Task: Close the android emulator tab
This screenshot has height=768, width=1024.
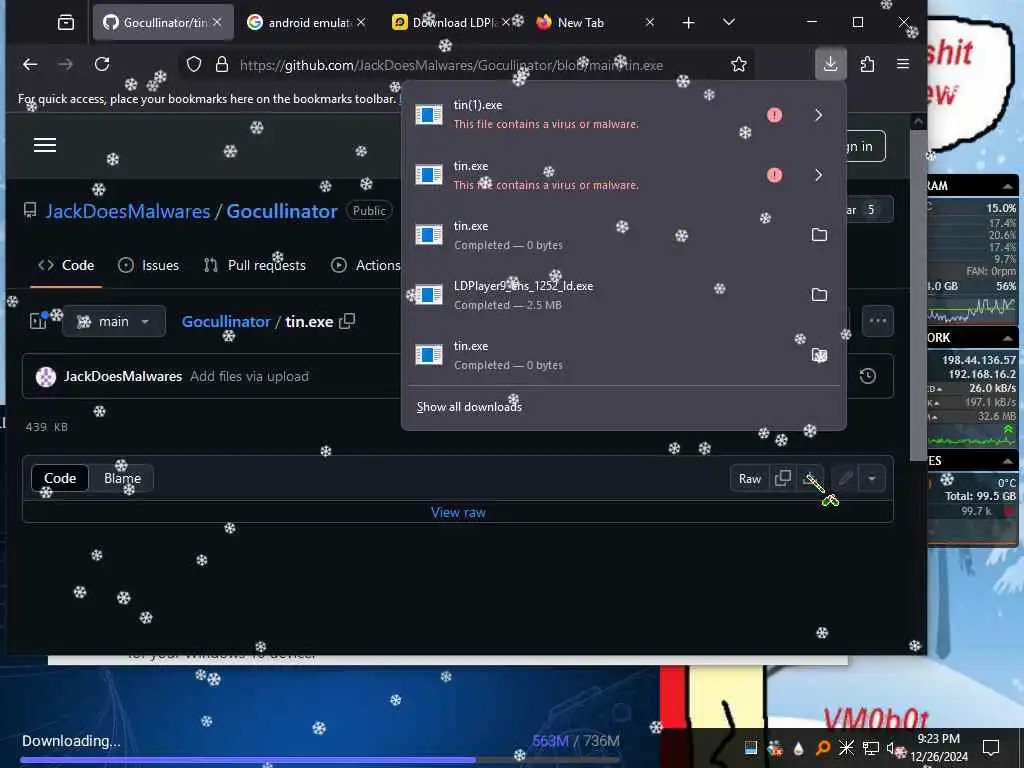Action: [x=360, y=22]
